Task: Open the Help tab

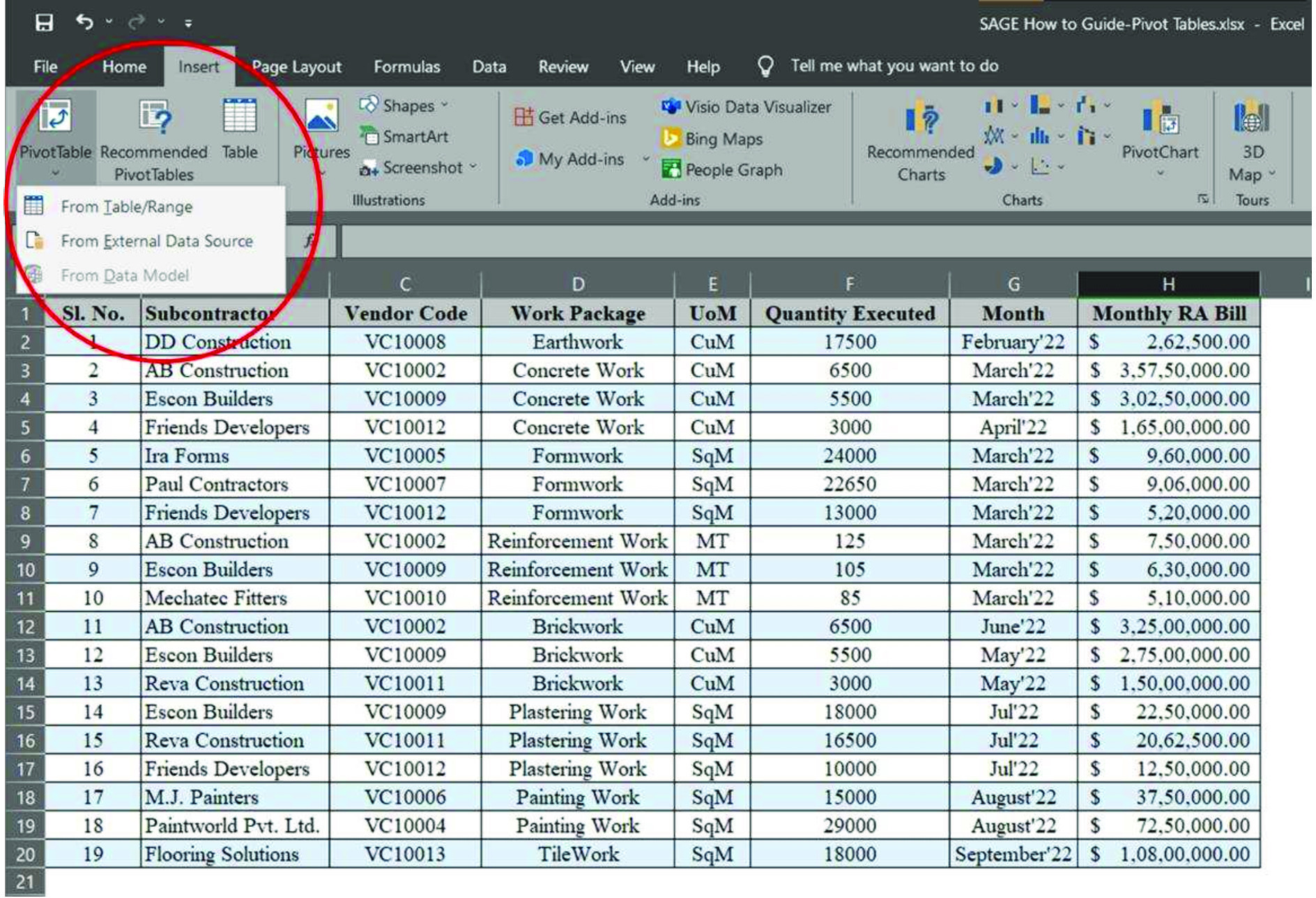Action: 703,67
